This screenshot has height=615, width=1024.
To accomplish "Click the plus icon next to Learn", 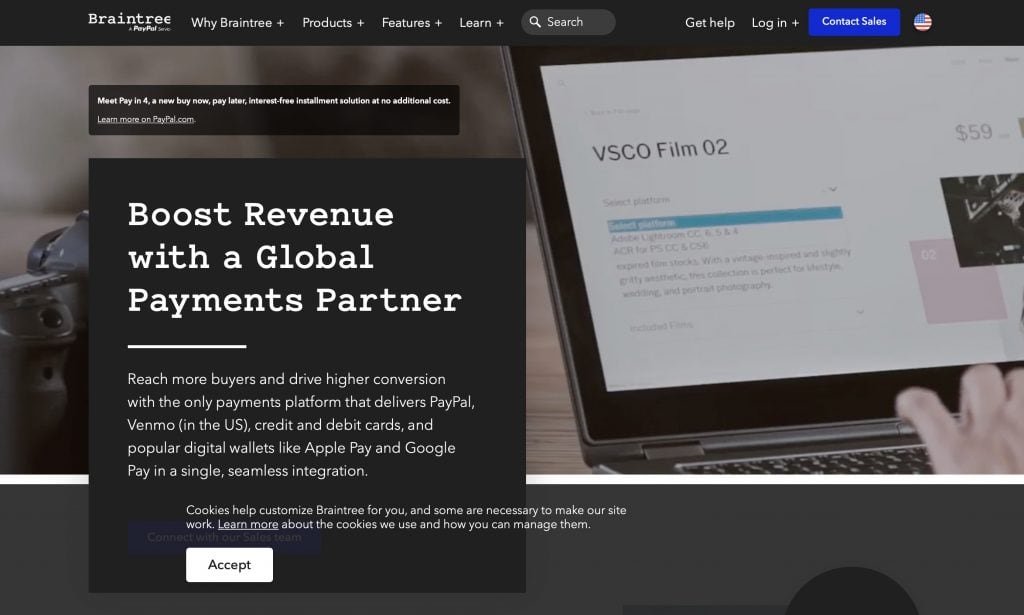I will click(500, 23).
